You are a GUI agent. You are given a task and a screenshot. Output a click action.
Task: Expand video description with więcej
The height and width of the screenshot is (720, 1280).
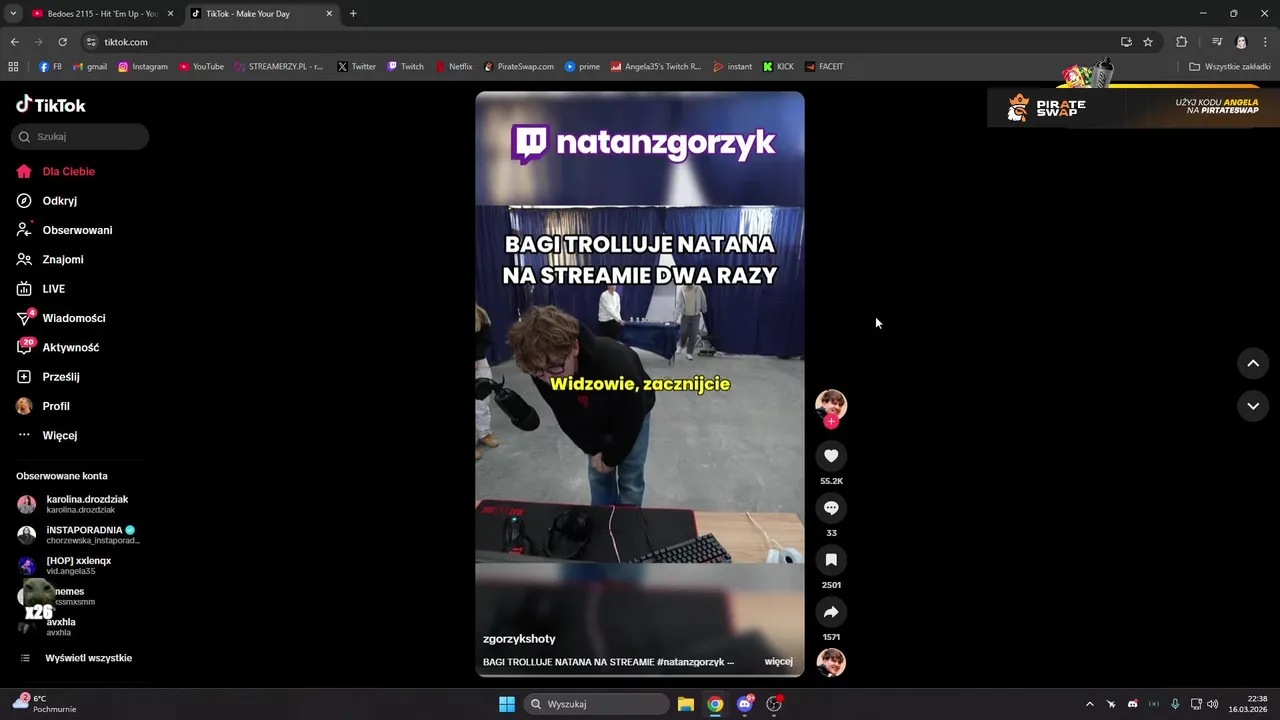778,662
